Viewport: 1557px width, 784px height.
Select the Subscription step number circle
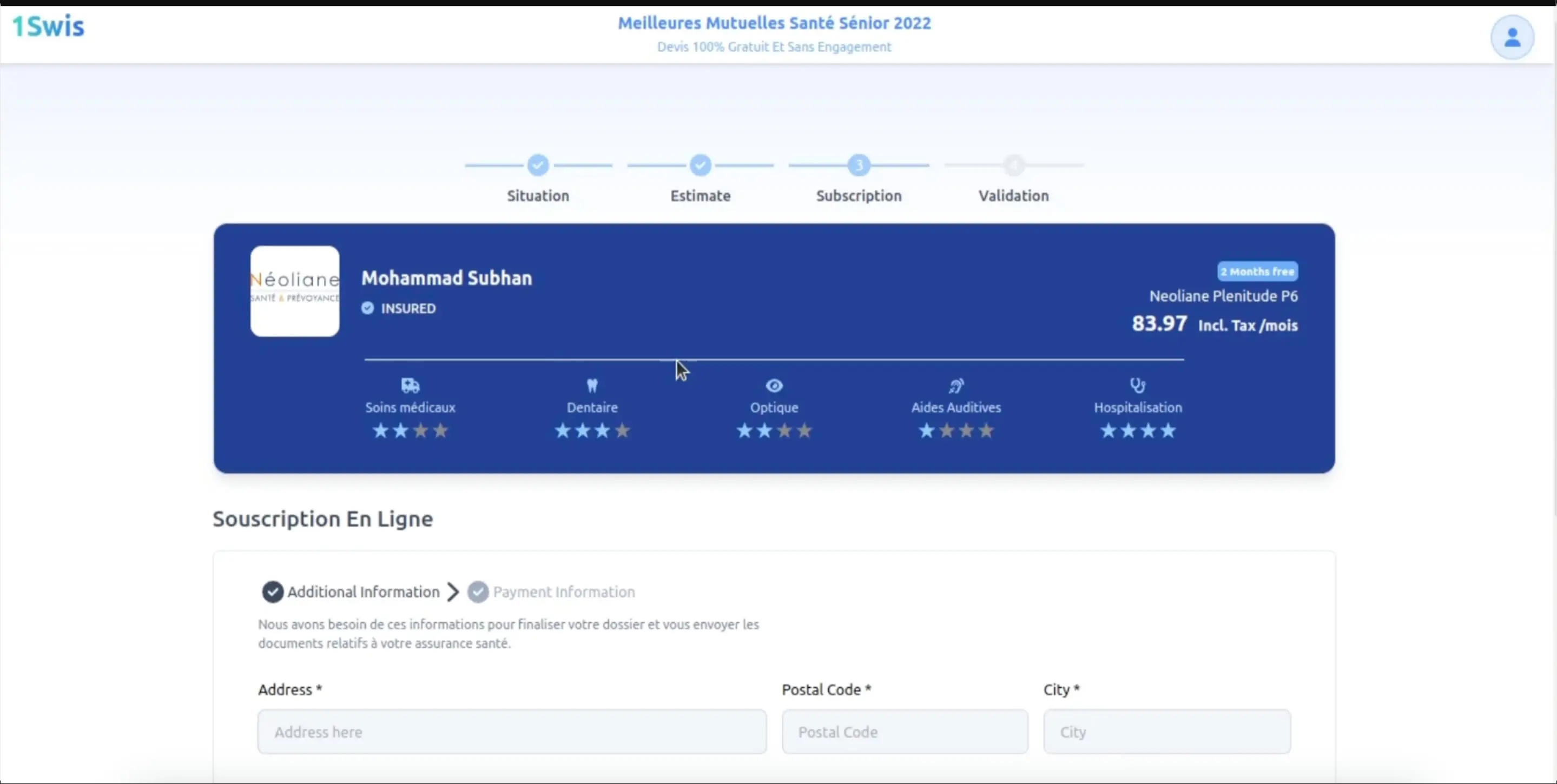coord(859,165)
